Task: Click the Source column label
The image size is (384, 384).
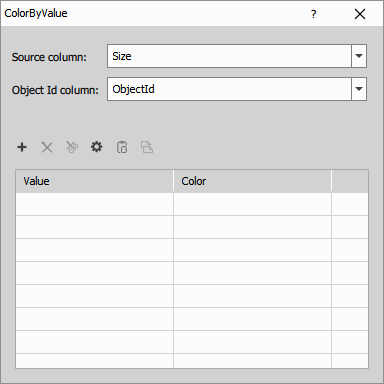Action: [x=49, y=57]
